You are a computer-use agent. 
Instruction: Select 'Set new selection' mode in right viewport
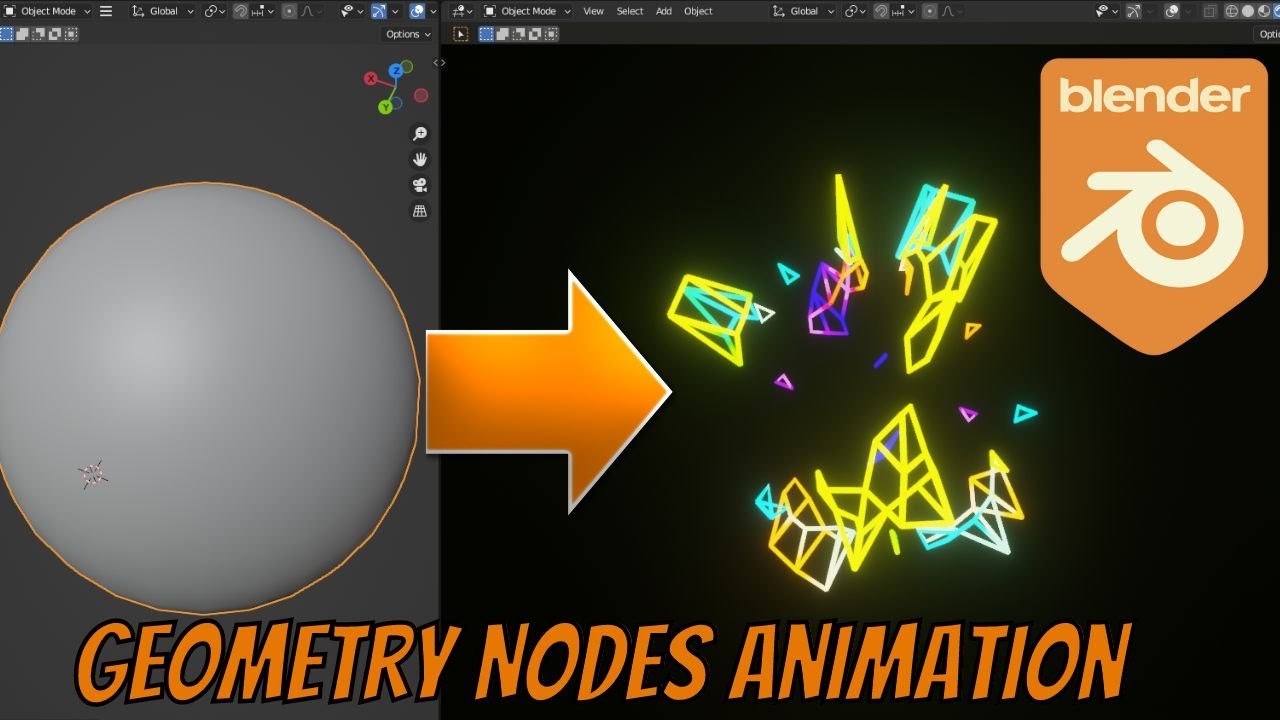[x=486, y=34]
